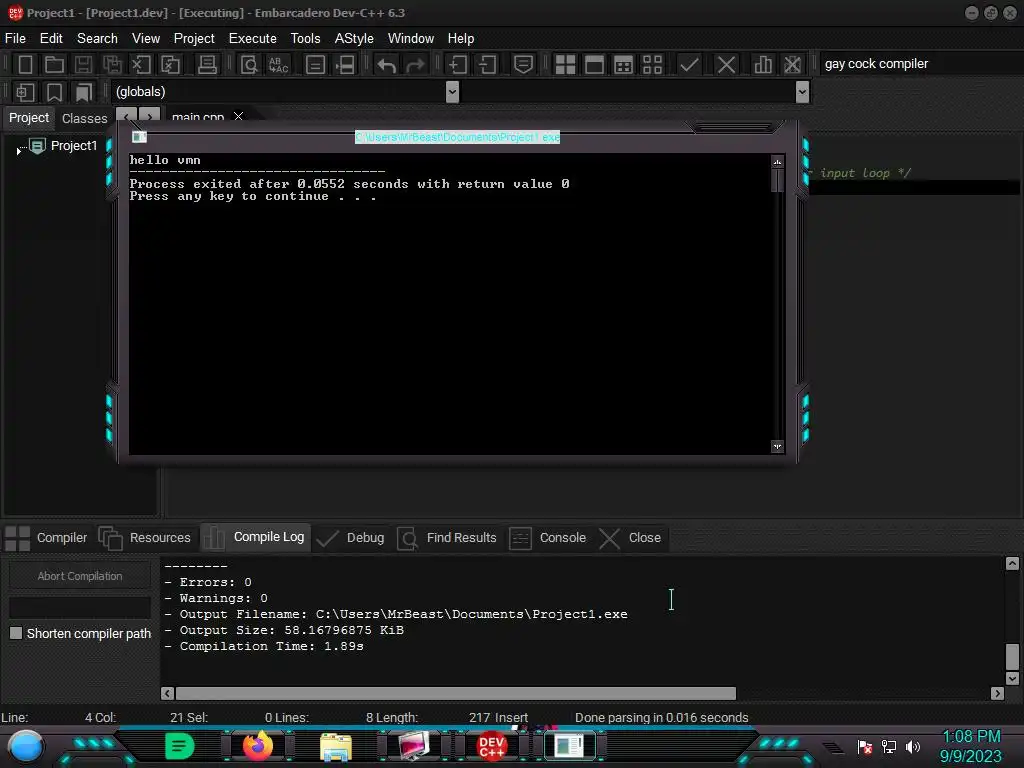Open the member function dropdown arrow beside globals
This screenshot has height=768, width=1024.
point(803,92)
